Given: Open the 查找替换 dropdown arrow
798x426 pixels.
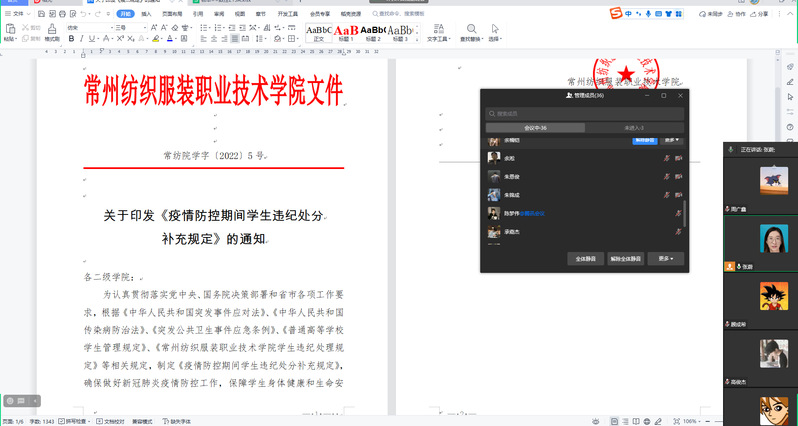Looking at the screenshot, I should point(482,39).
